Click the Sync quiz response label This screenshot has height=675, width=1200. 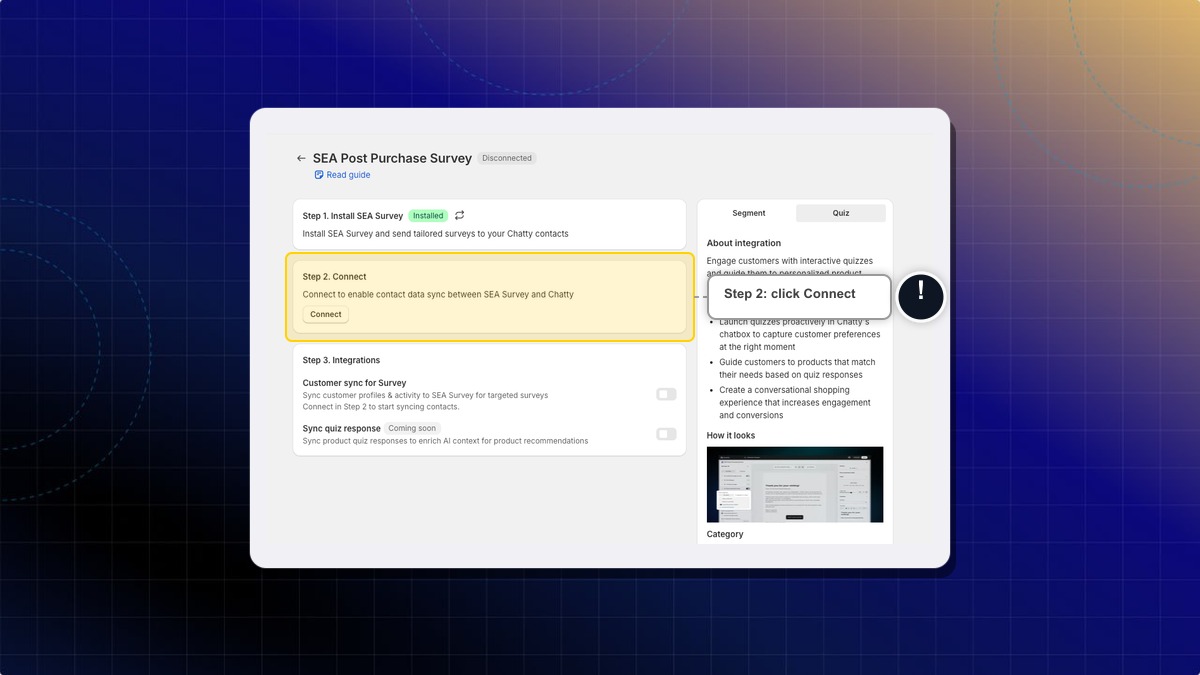pyautogui.click(x=342, y=428)
